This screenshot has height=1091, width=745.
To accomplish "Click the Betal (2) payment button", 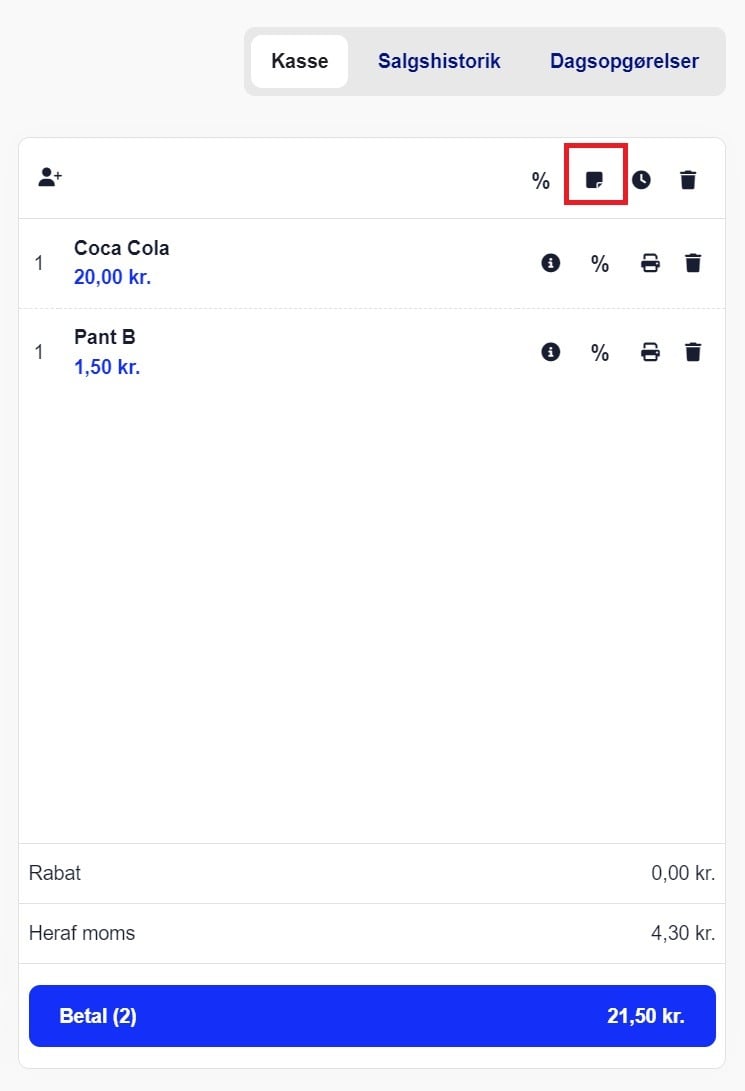I will point(372,1016).
